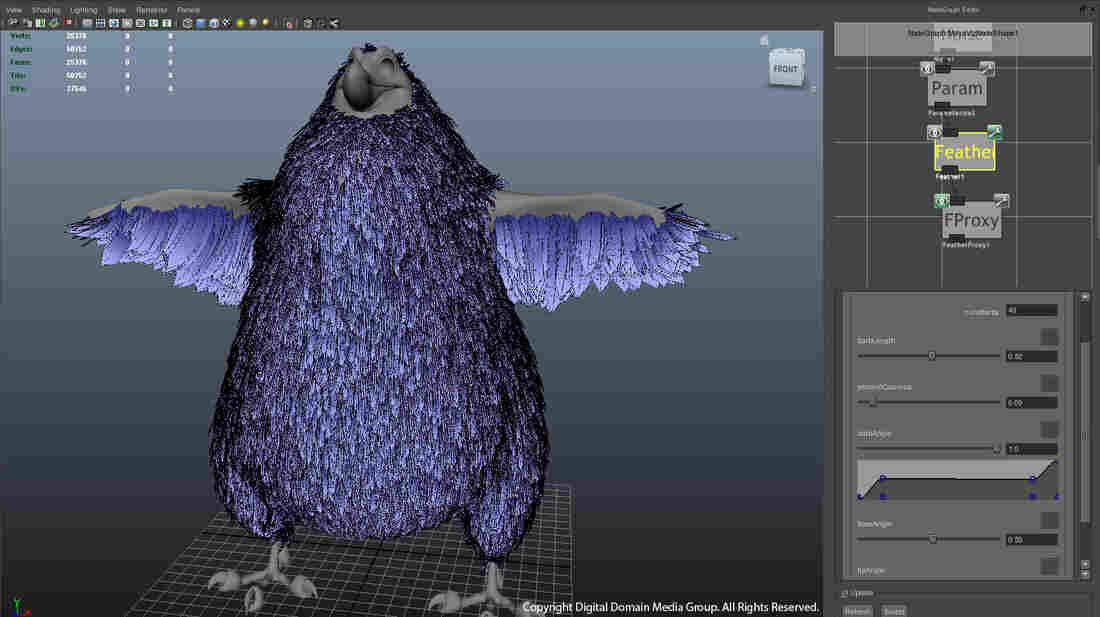Click the gray shadows sphere icon
The image size is (1100, 617).
coord(253,23)
